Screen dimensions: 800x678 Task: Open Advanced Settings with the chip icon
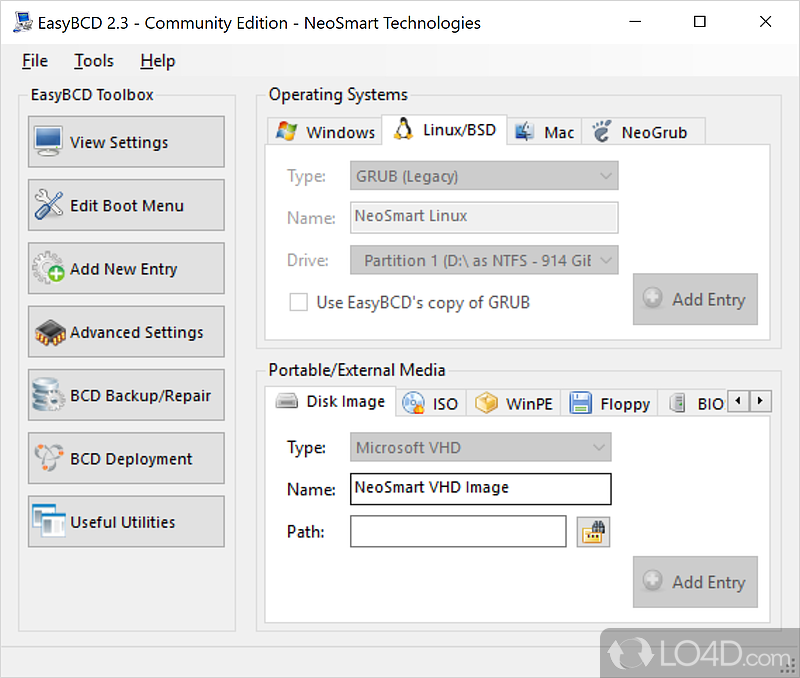pyautogui.click(x=126, y=332)
